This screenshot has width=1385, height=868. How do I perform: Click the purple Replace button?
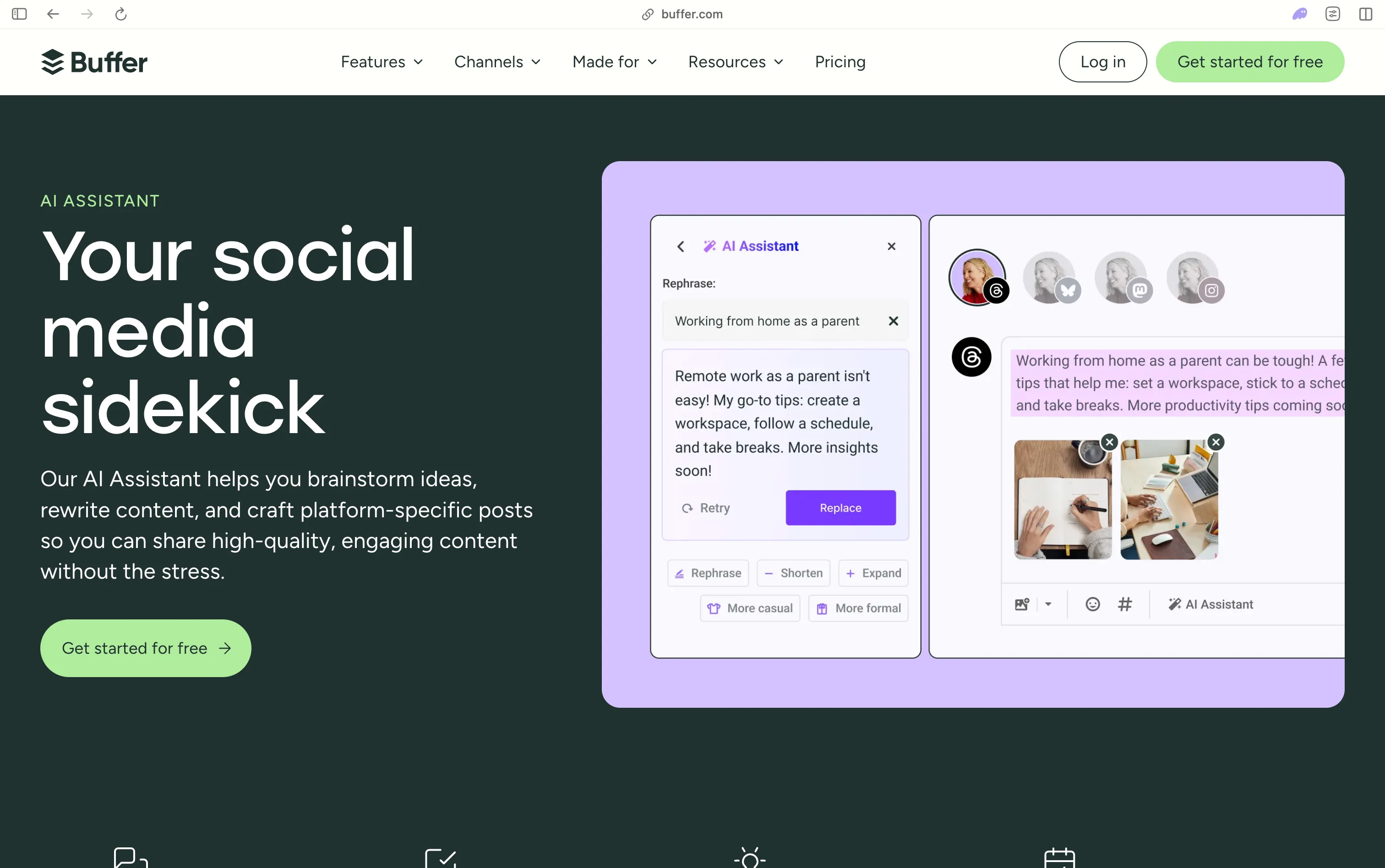(840, 508)
